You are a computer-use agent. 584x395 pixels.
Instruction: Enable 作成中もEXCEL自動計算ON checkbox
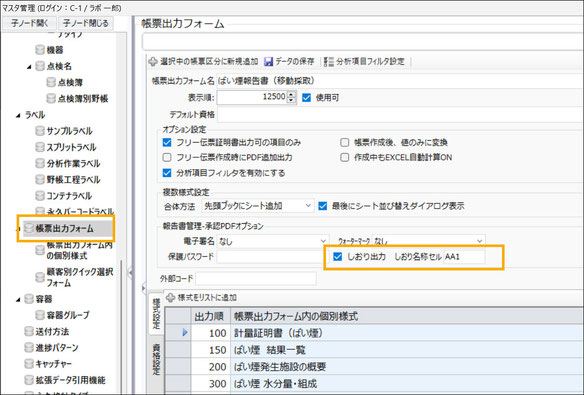(x=345, y=157)
